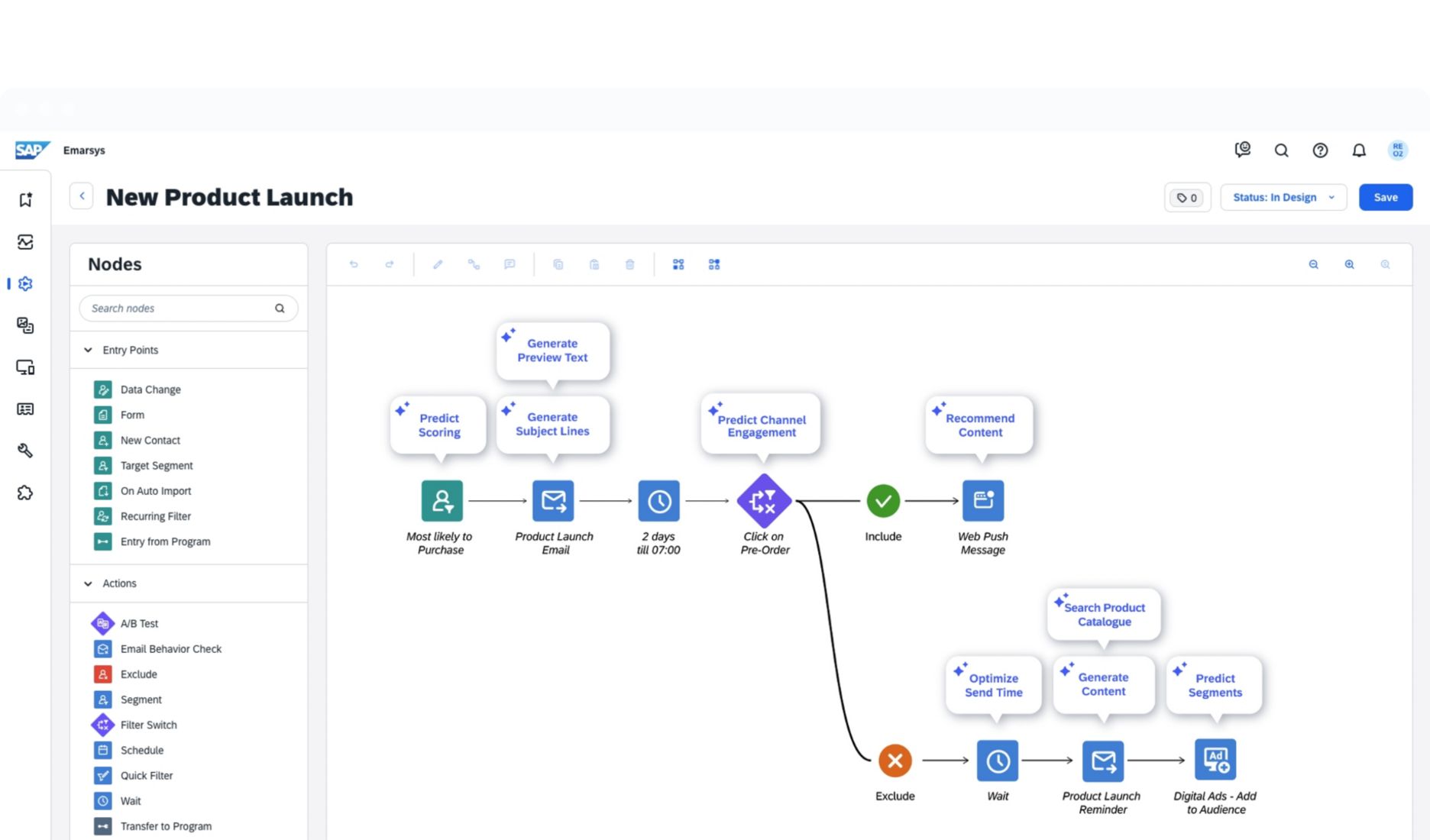Choose A/B Test from Actions list
This screenshot has height=840, width=1430.
coord(139,623)
